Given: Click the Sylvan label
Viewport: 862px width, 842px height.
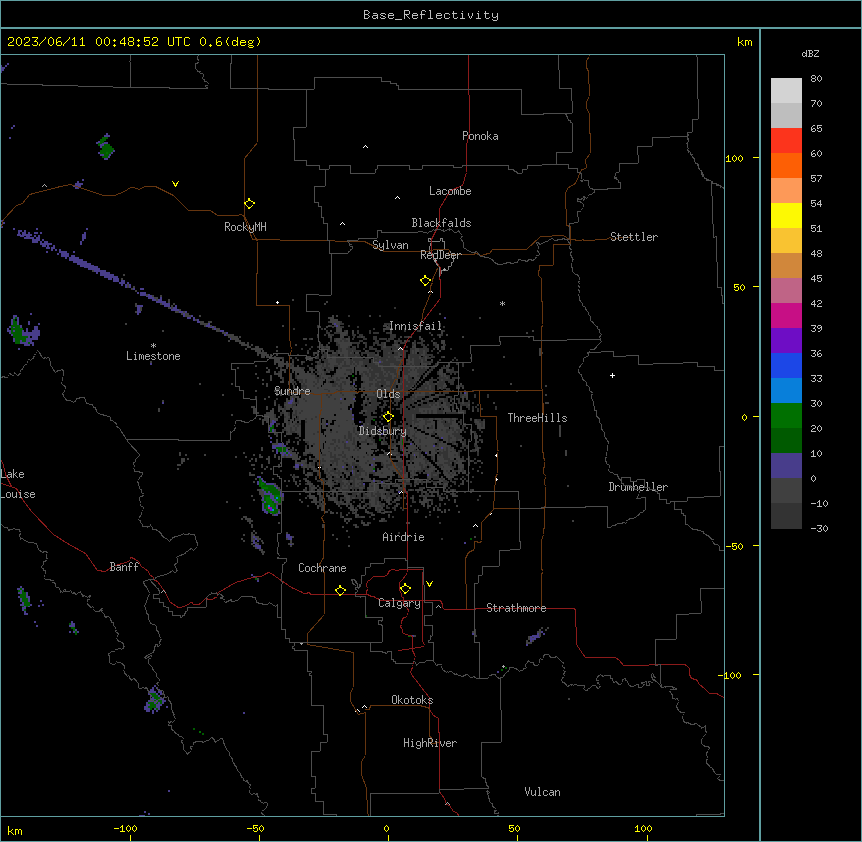Looking at the screenshot, I should coord(390,245).
